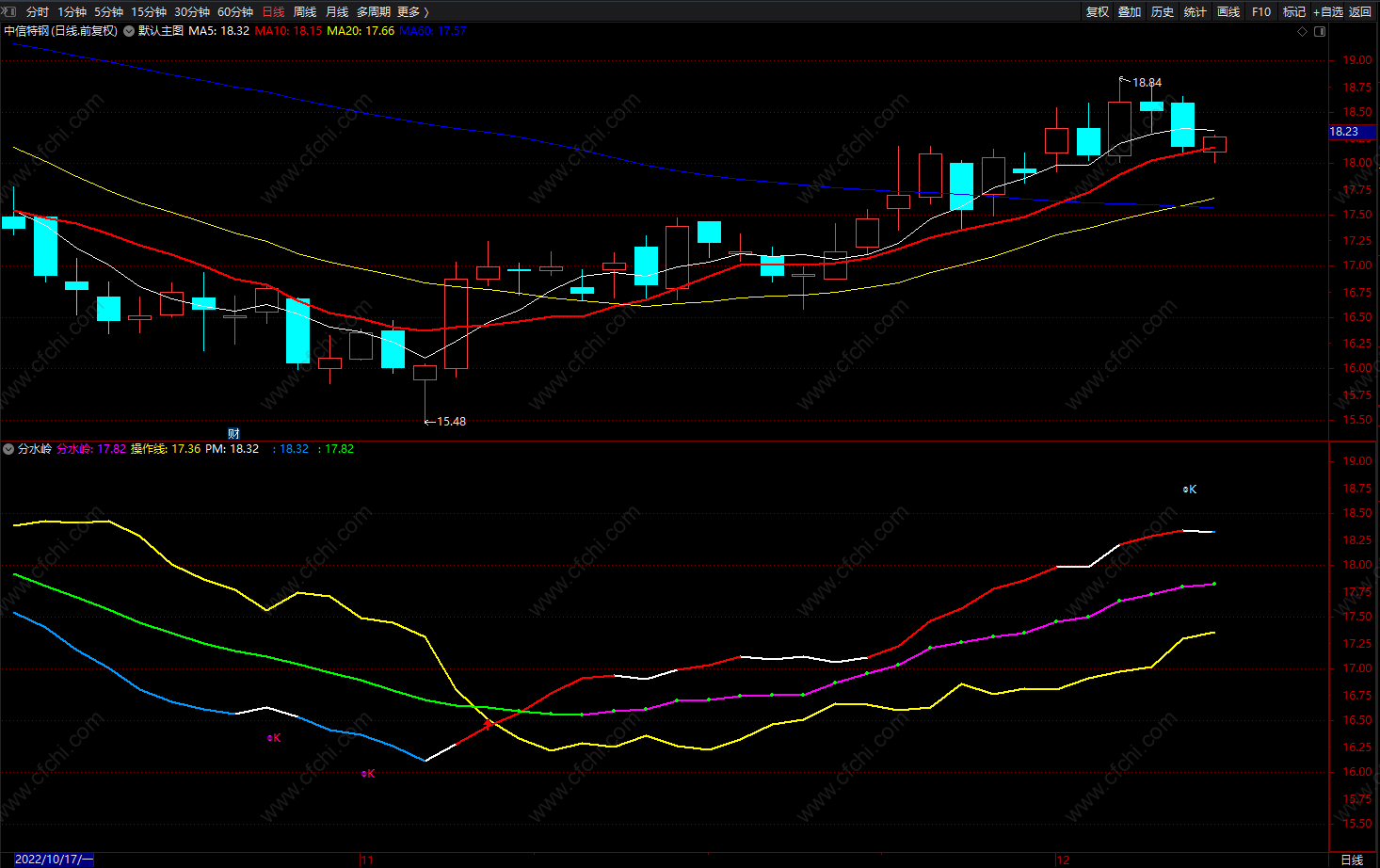Click the MA10: 18.15 legend
1380x868 pixels.
coord(288,31)
